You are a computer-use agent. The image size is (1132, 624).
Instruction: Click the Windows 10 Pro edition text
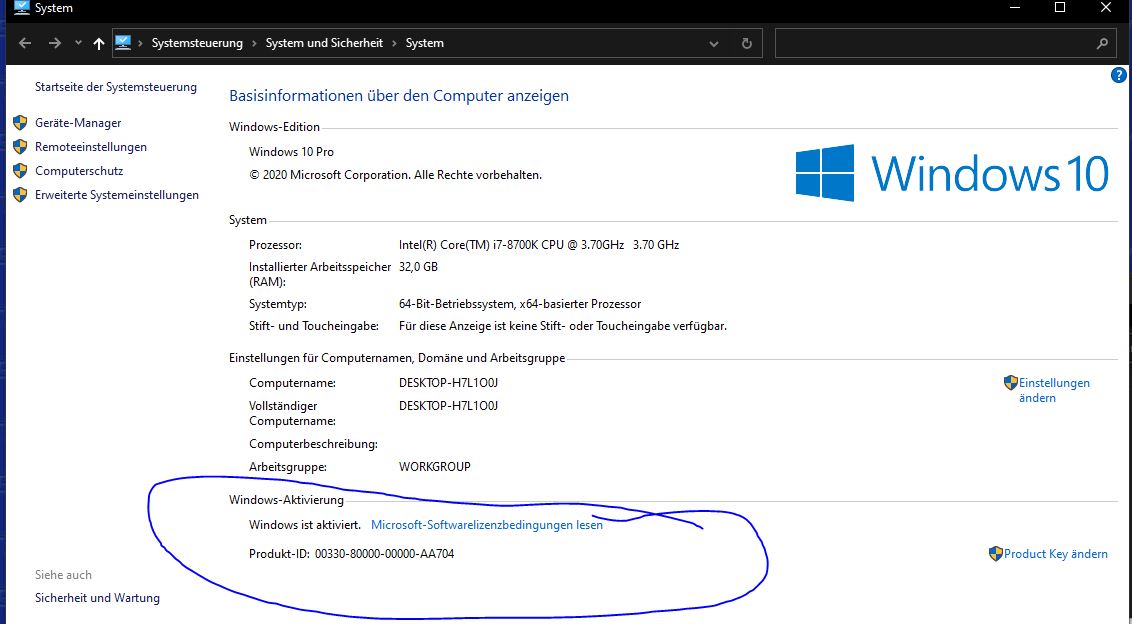tap(292, 152)
